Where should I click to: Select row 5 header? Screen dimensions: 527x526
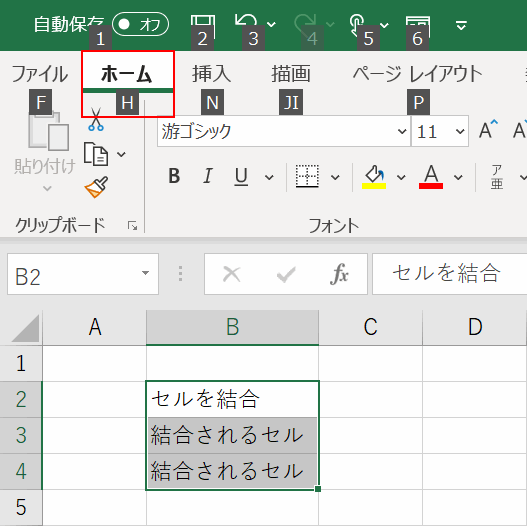pyautogui.click(x=21, y=508)
